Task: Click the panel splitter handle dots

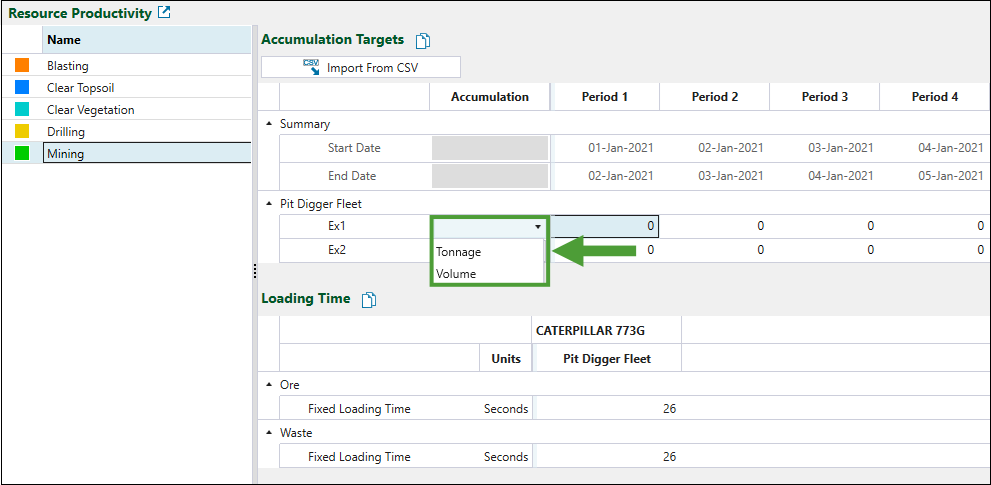Action: pyautogui.click(x=254, y=270)
